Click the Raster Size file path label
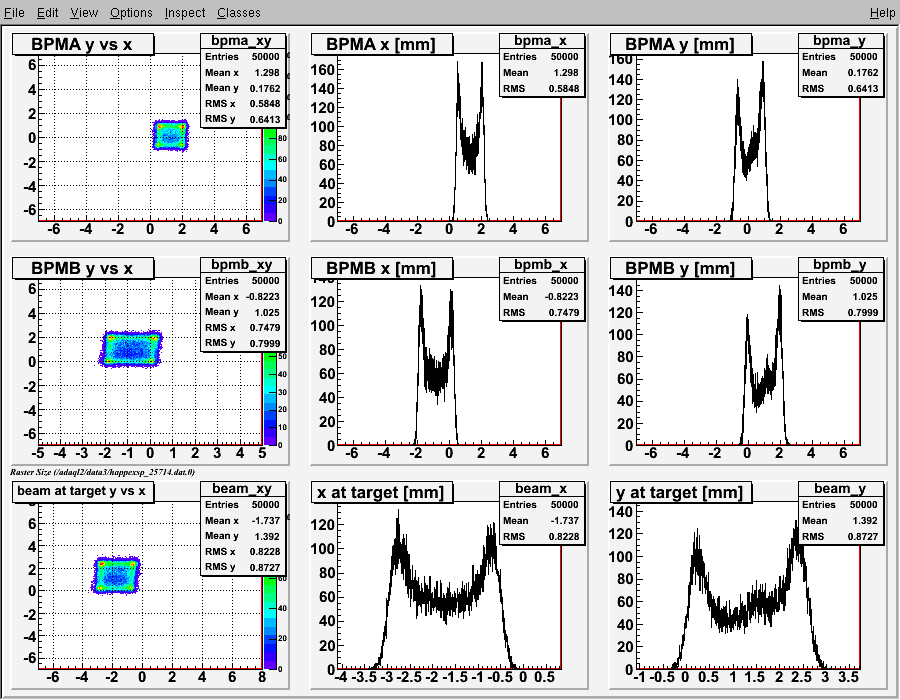This screenshot has width=900, height=700. tap(102, 472)
